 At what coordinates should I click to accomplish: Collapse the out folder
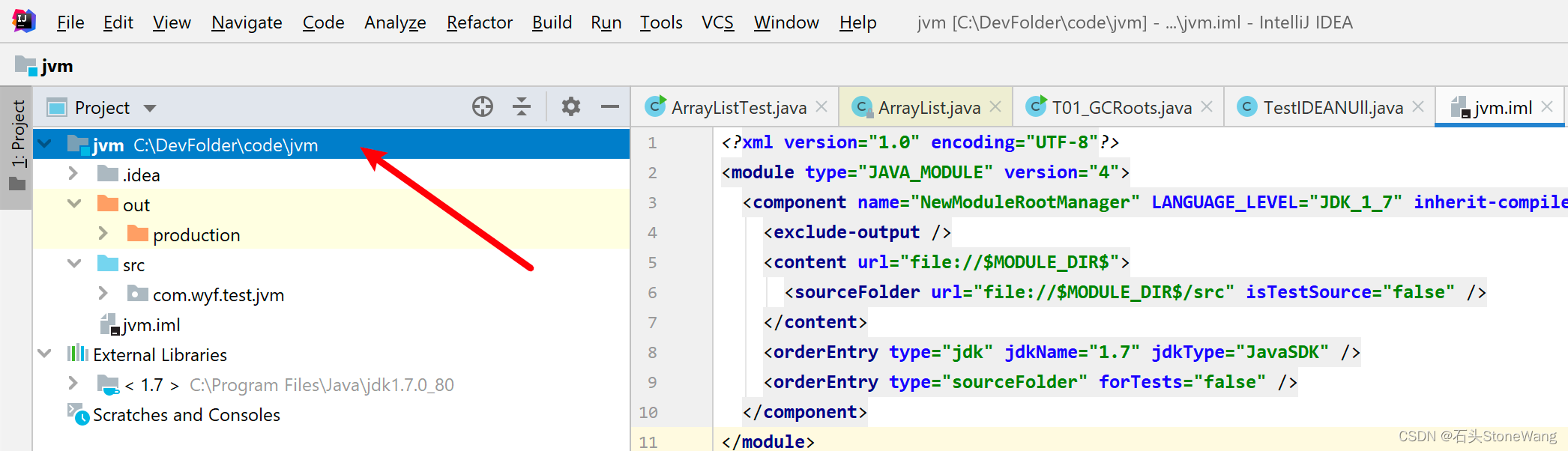pos(74,204)
